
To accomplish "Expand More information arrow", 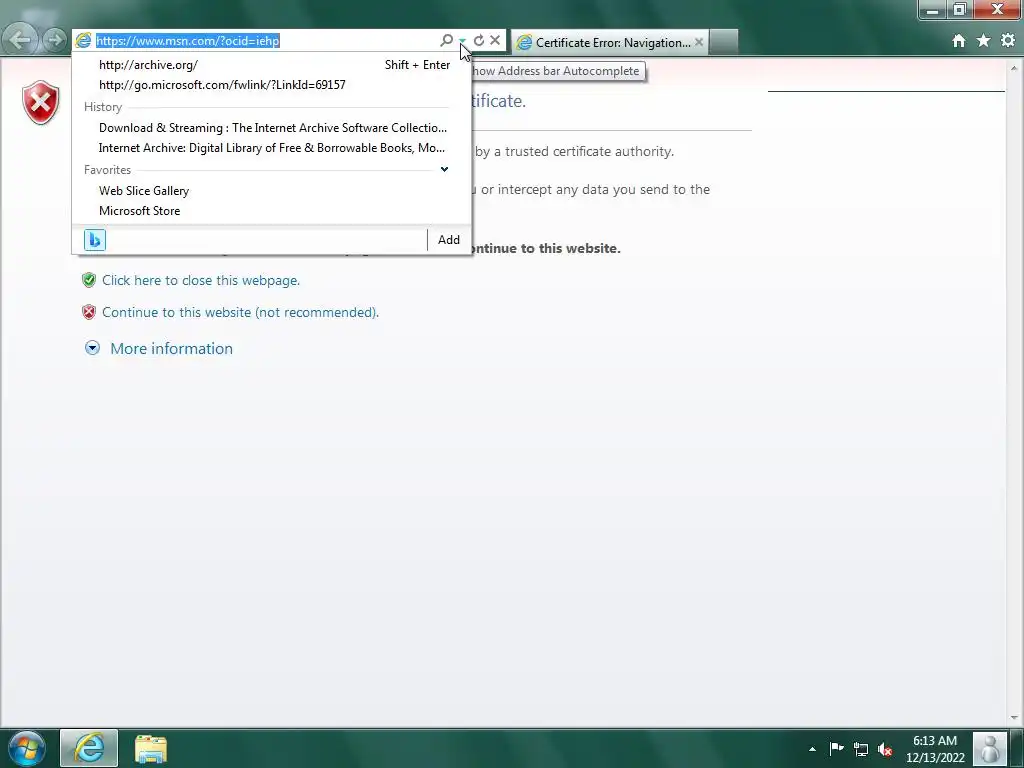I will point(93,348).
